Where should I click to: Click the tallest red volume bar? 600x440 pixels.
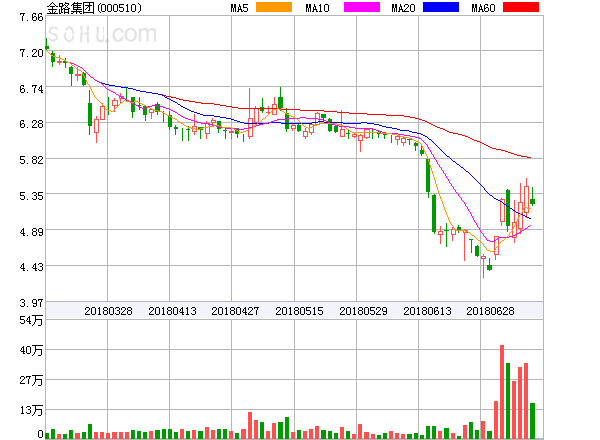click(x=502, y=392)
